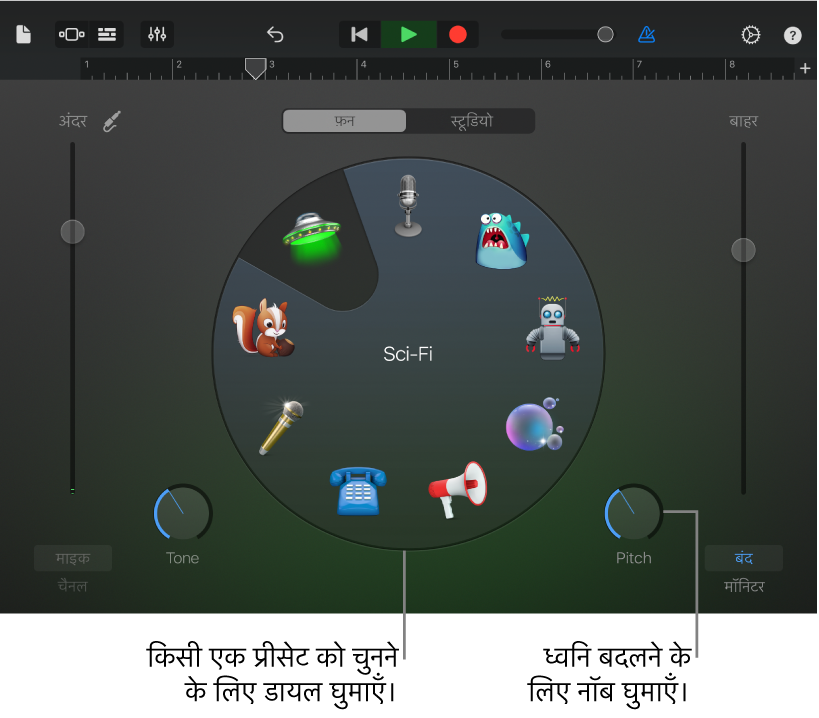
Task: Select the Squirrel voice preset
Action: [263, 328]
